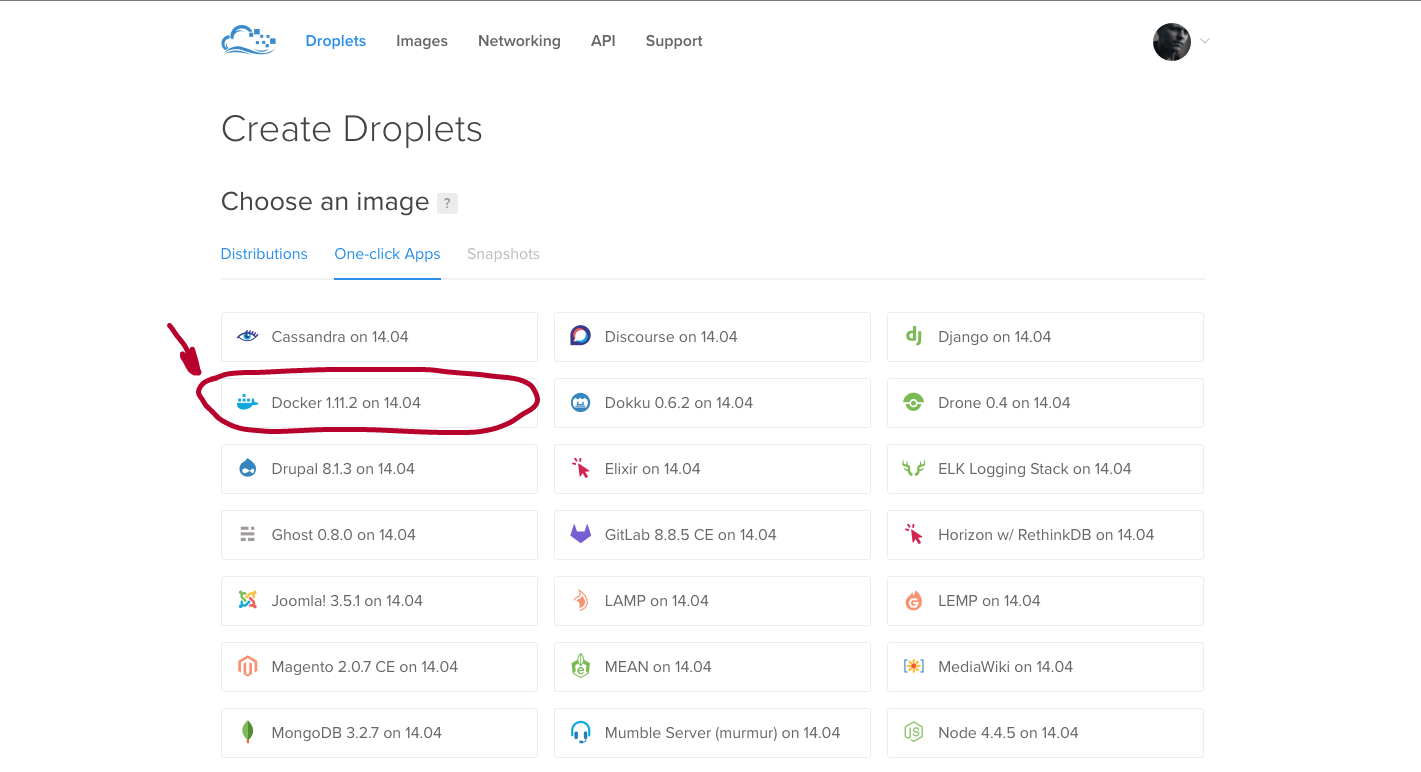Click the MediaWiki sunflower icon
Screen dimensions: 1421x772
point(913,667)
